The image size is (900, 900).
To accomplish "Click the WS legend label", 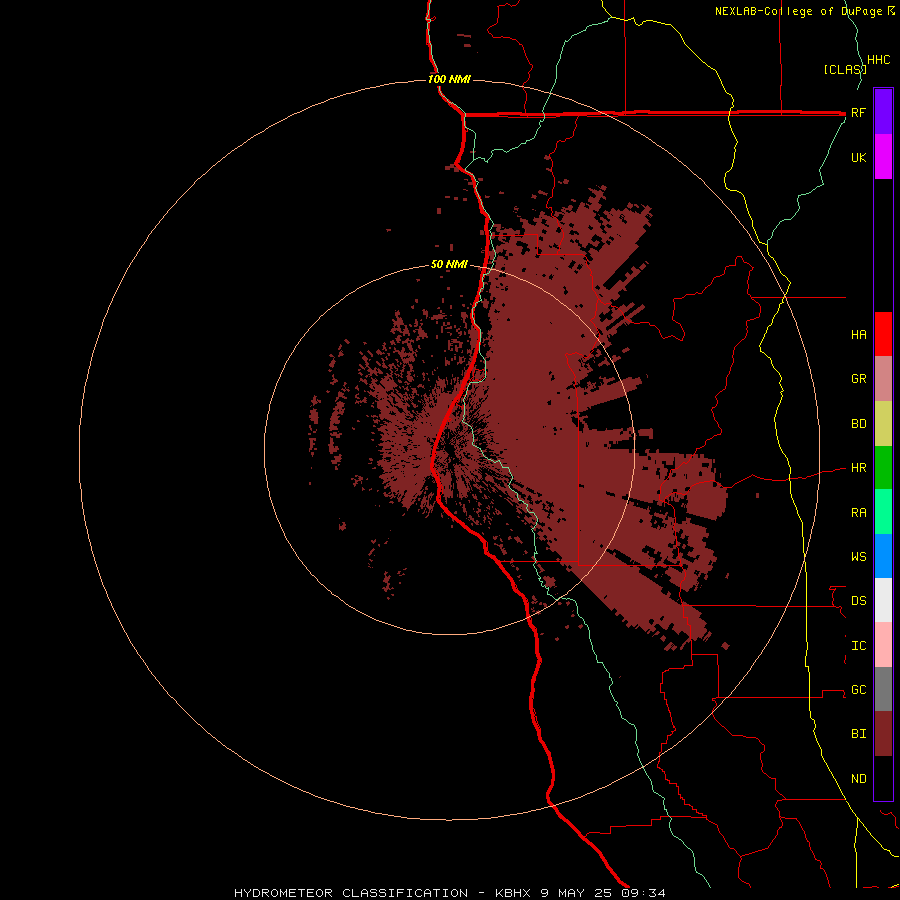I will pyautogui.click(x=858, y=557).
